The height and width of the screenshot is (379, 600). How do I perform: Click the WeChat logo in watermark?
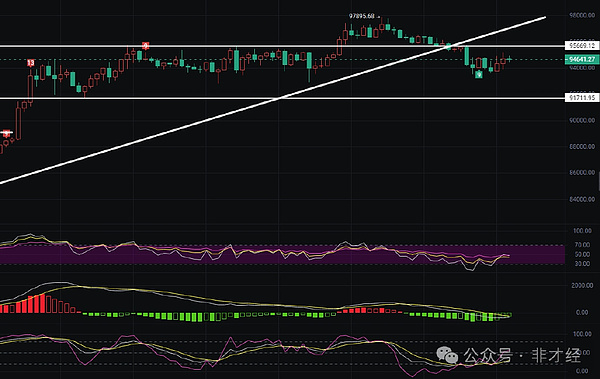[x=447, y=355]
